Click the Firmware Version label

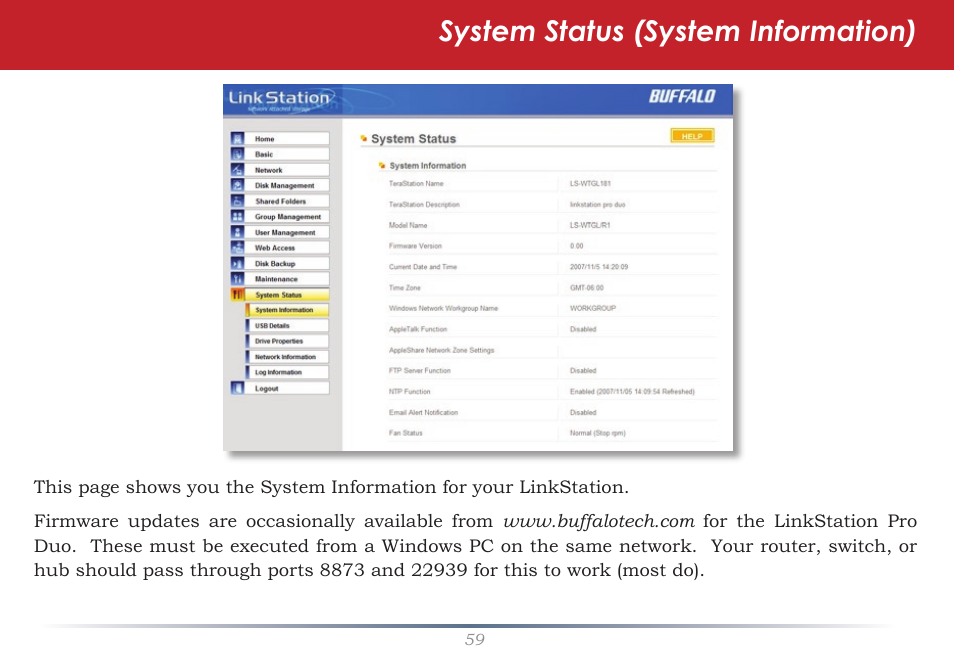(415, 246)
